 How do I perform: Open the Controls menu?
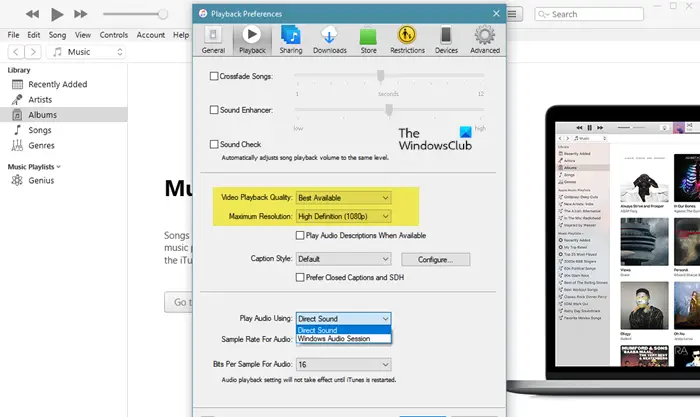113,35
